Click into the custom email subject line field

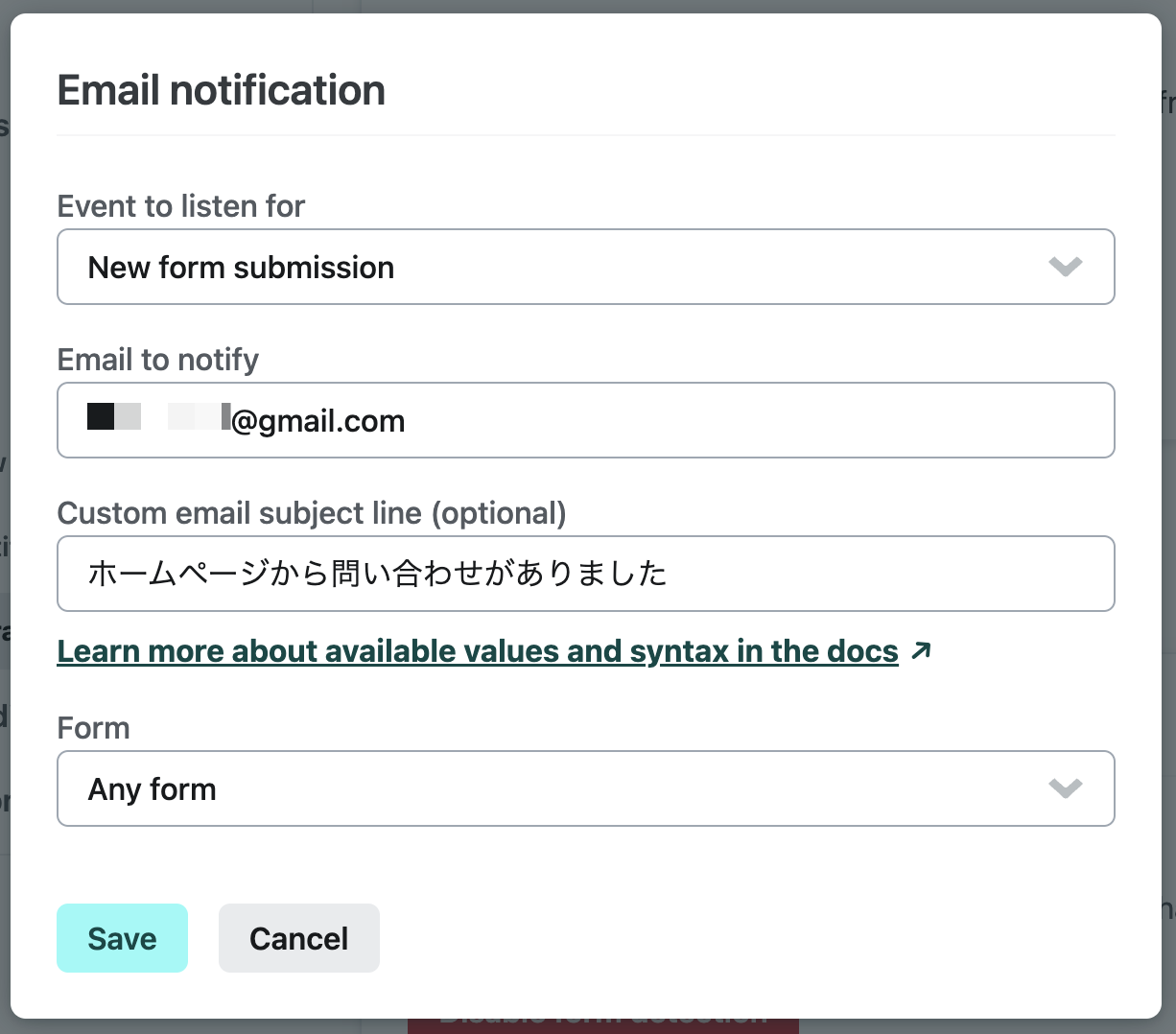(x=586, y=574)
